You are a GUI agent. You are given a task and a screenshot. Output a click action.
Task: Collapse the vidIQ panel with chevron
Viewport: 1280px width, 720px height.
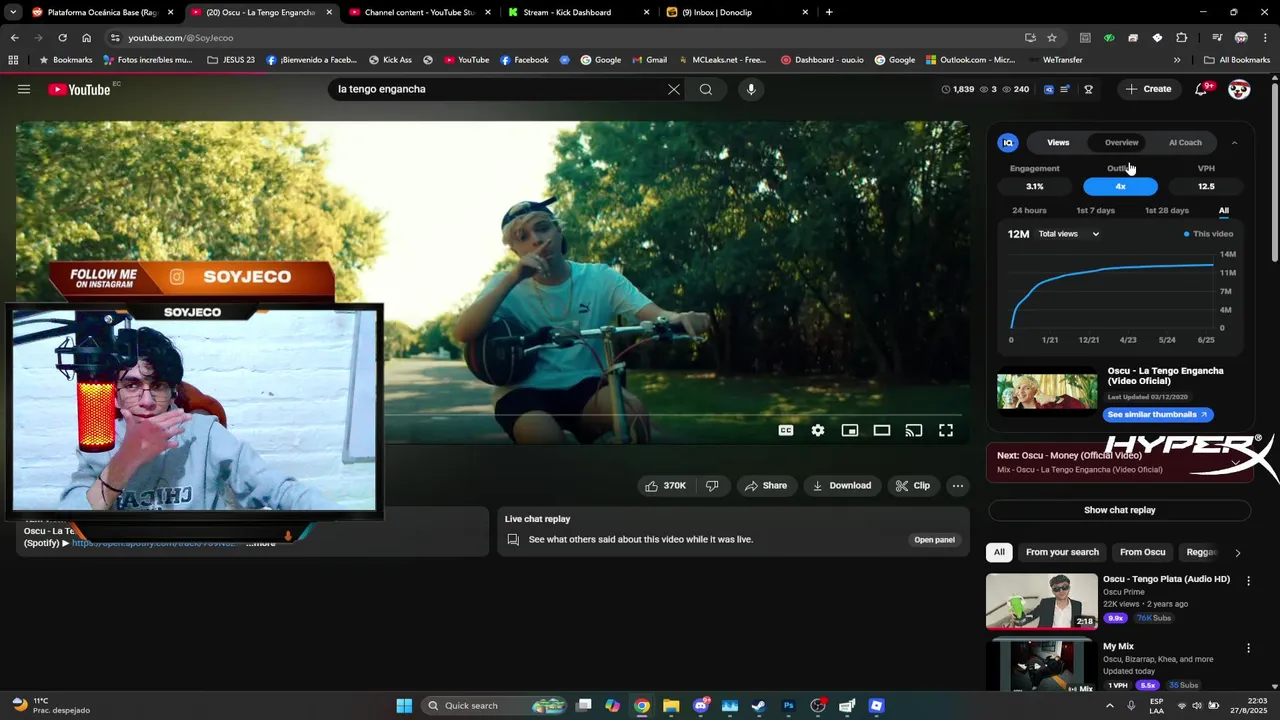coord(1234,143)
